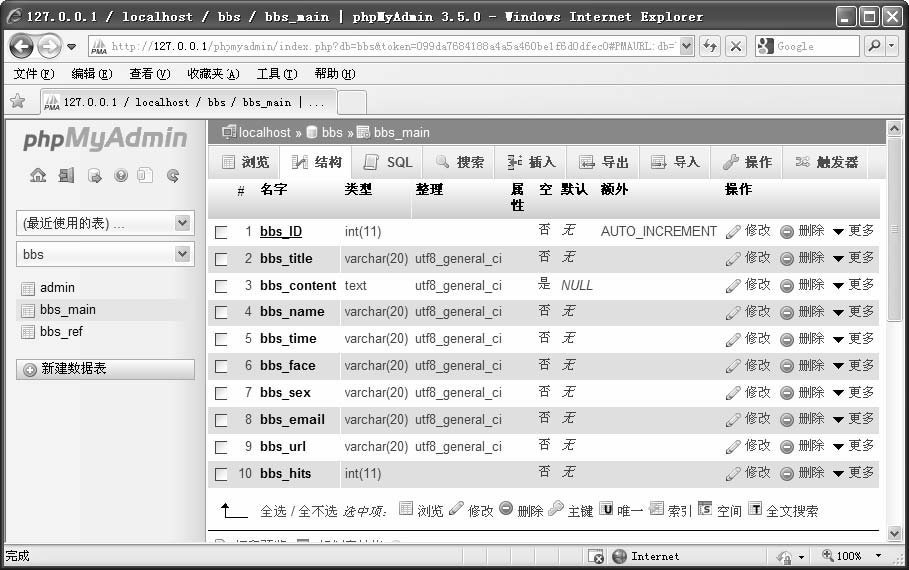
Task: Open the Tools (工具) menu
Action: point(277,74)
